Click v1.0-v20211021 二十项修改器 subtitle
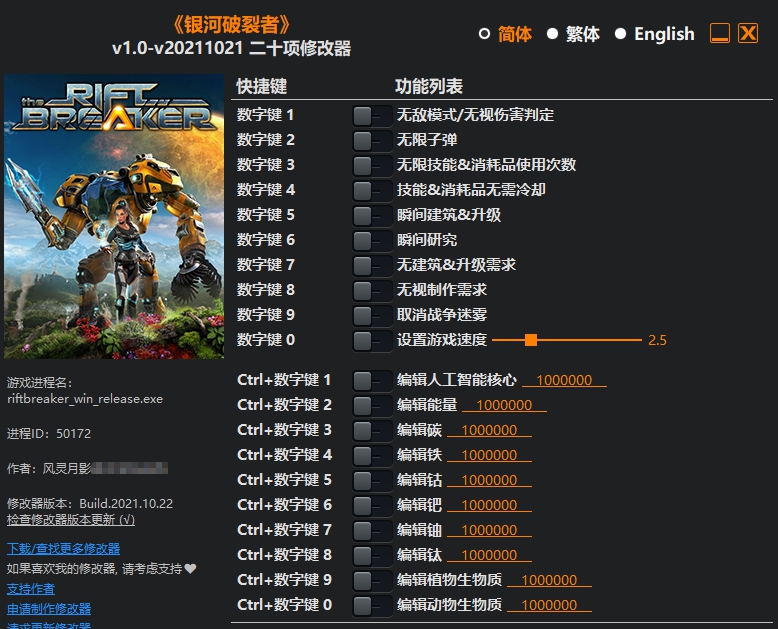The height and width of the screenshot is (629, 778). coord(232,48)
